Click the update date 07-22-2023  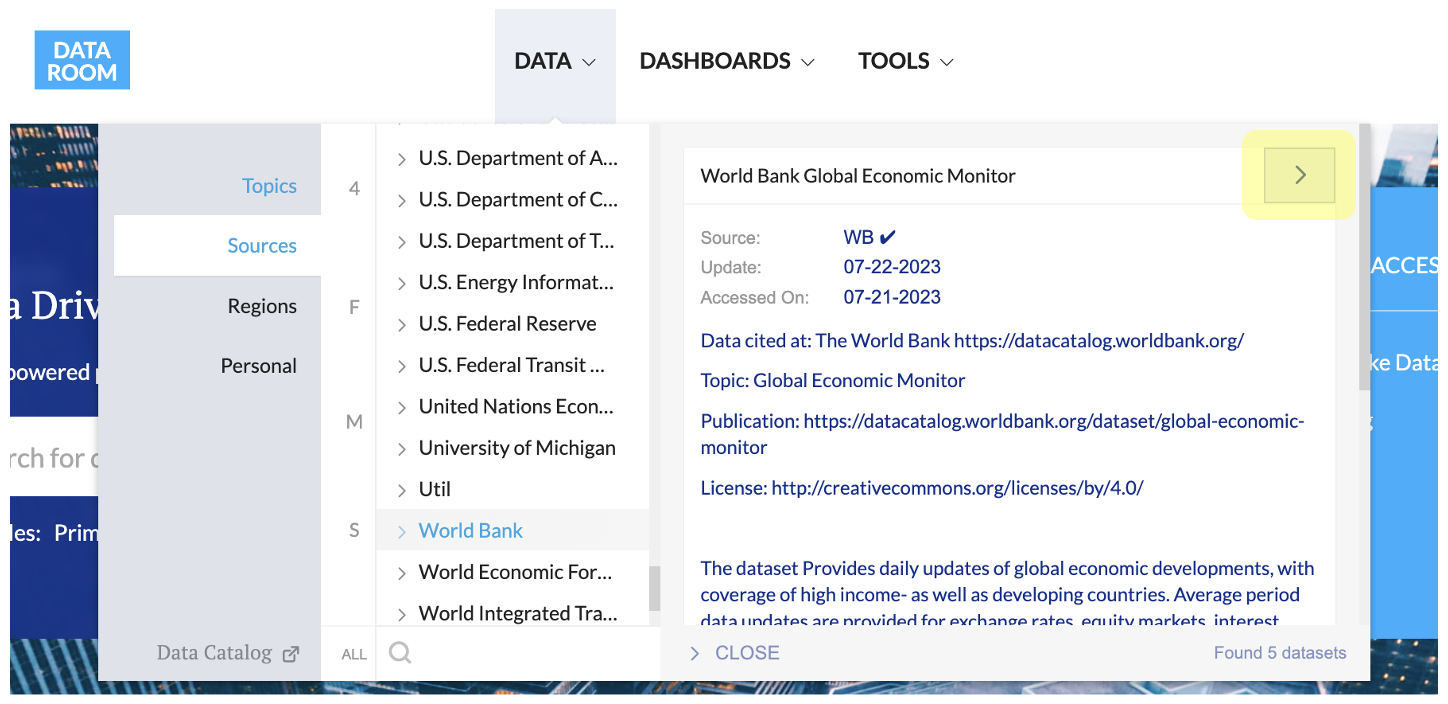892,268
